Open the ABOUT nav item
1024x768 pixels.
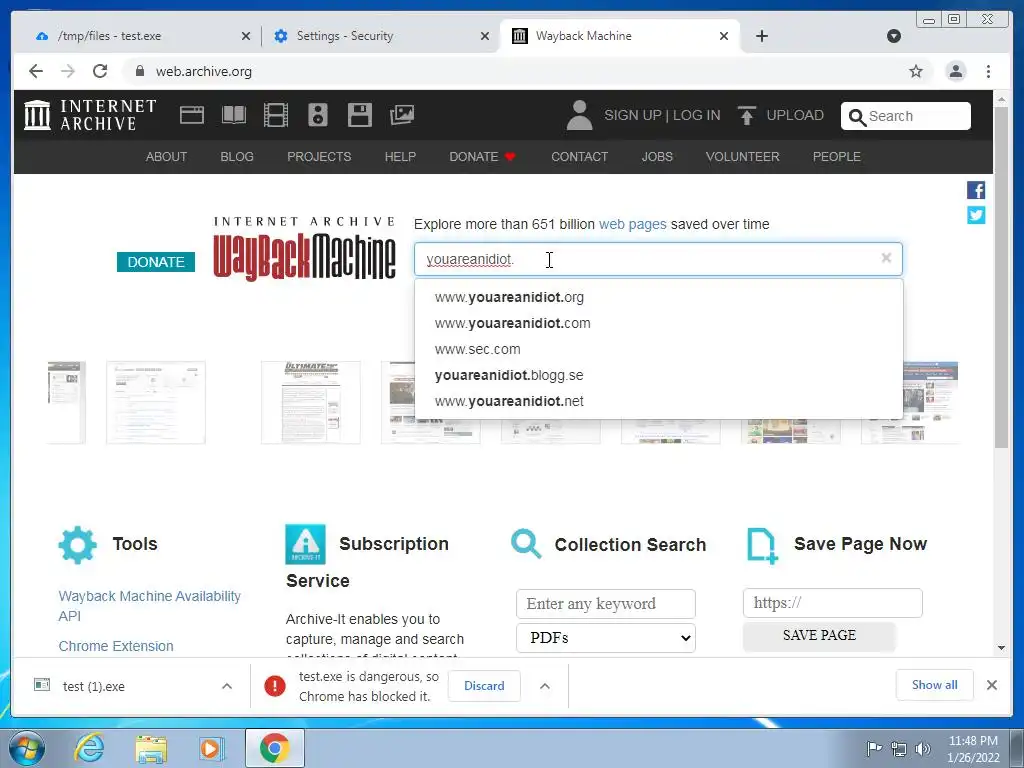(x=167, y=157)
